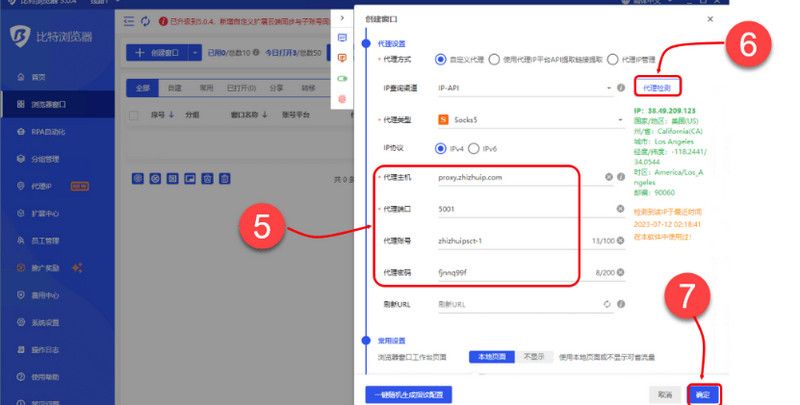Click the refresh sync icon in top bar
This screenshot has height=405, width=800.
(147, 20)
